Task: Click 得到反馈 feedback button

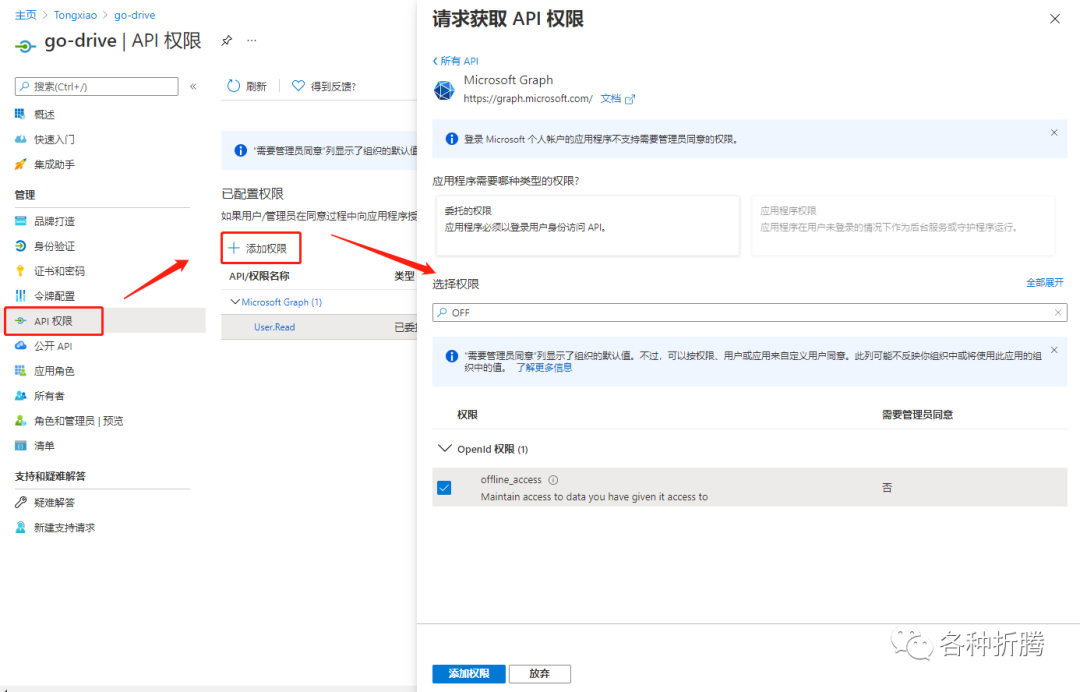Action: pyautogui.click(x=324, y=86)
